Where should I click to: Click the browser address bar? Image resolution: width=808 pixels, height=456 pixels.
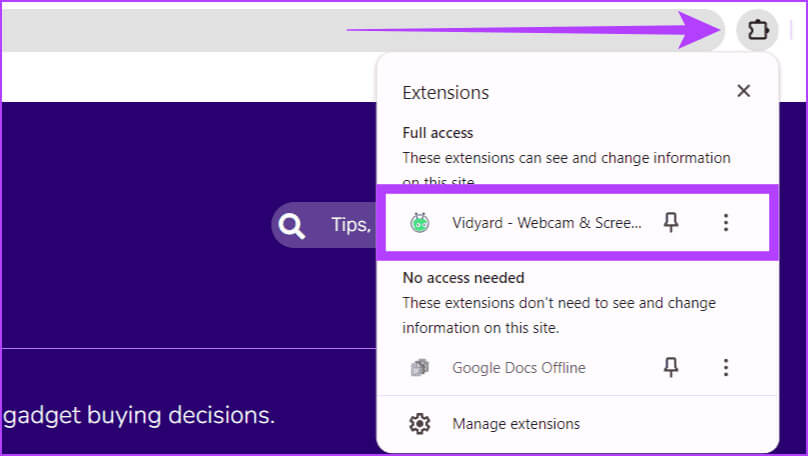(x=362, y=30)
